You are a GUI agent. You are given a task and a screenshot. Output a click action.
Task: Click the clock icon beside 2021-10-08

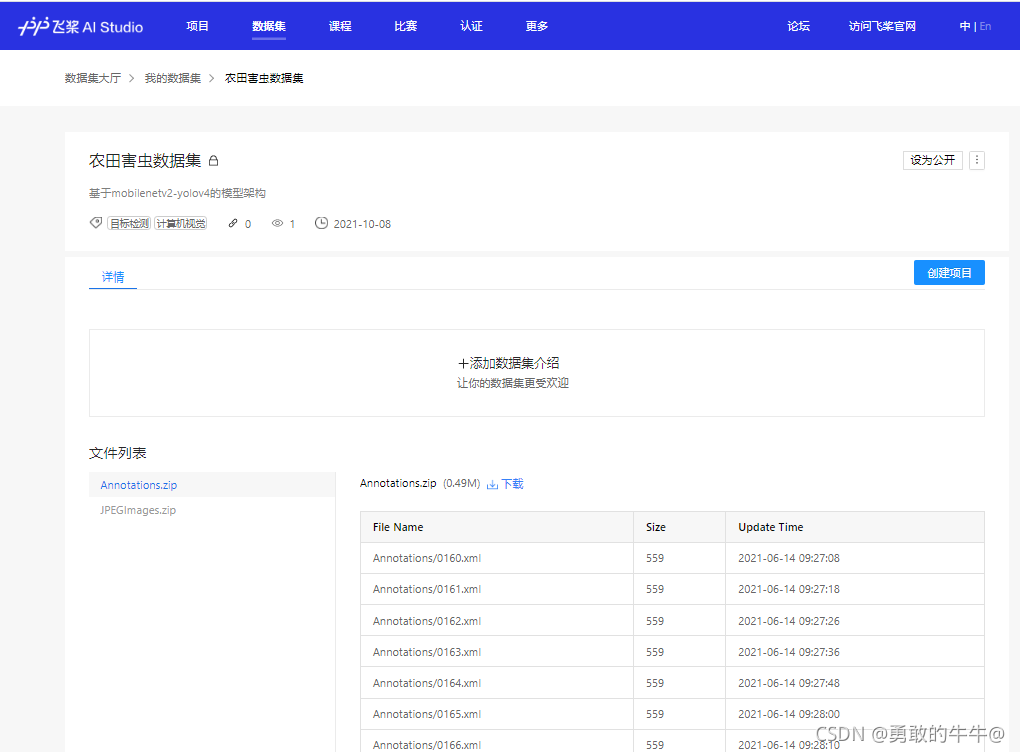(x=321, y=223)
